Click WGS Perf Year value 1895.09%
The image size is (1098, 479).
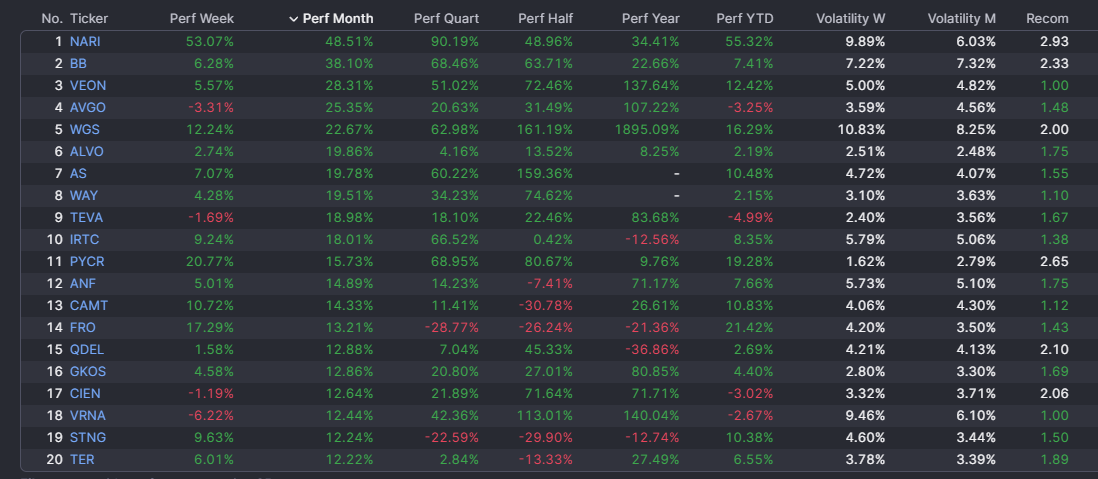[x=647, y=130]
